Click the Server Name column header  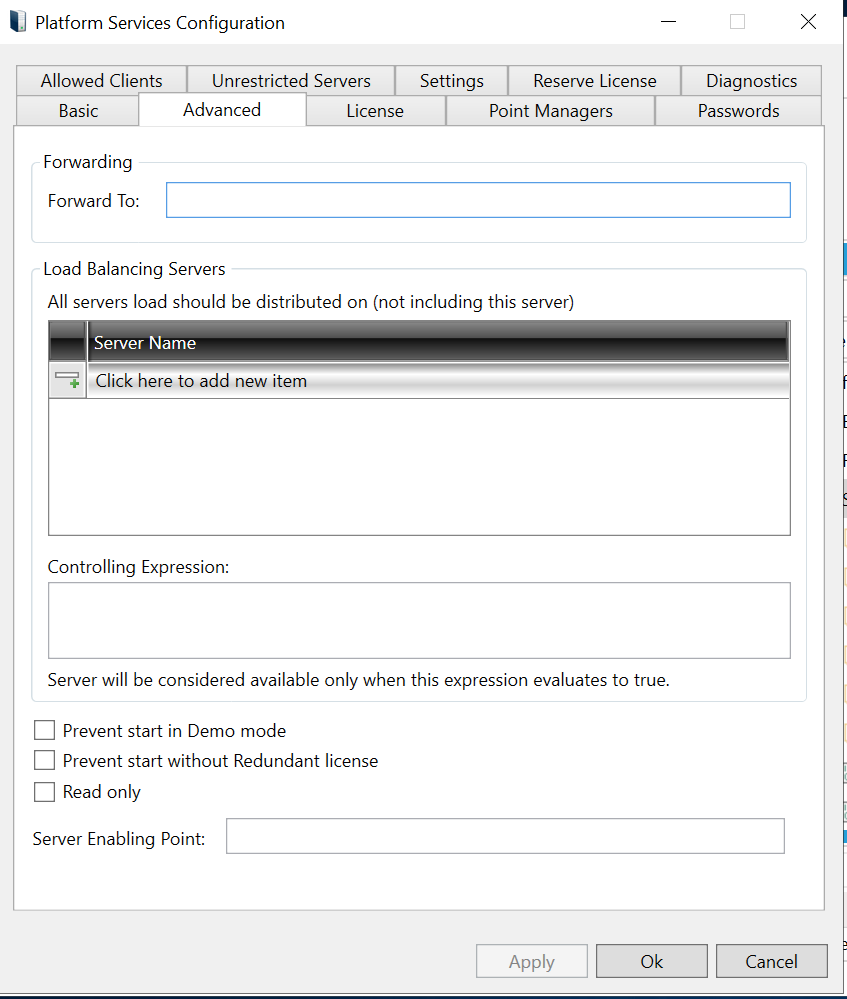(438, 343)
